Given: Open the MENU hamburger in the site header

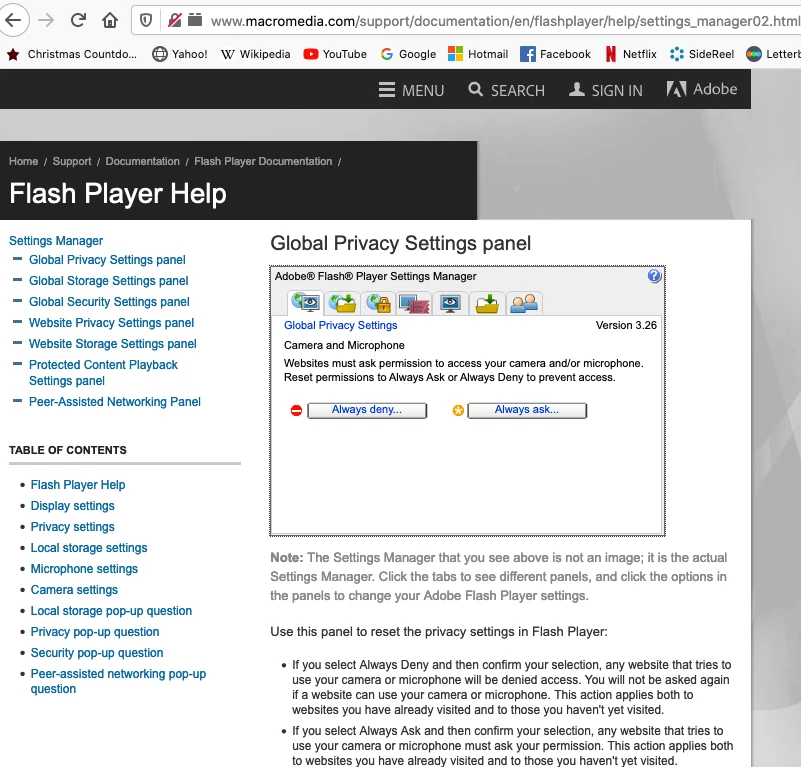Looking at the screenshot, I should pyautogui.click(x=411, y=90).
